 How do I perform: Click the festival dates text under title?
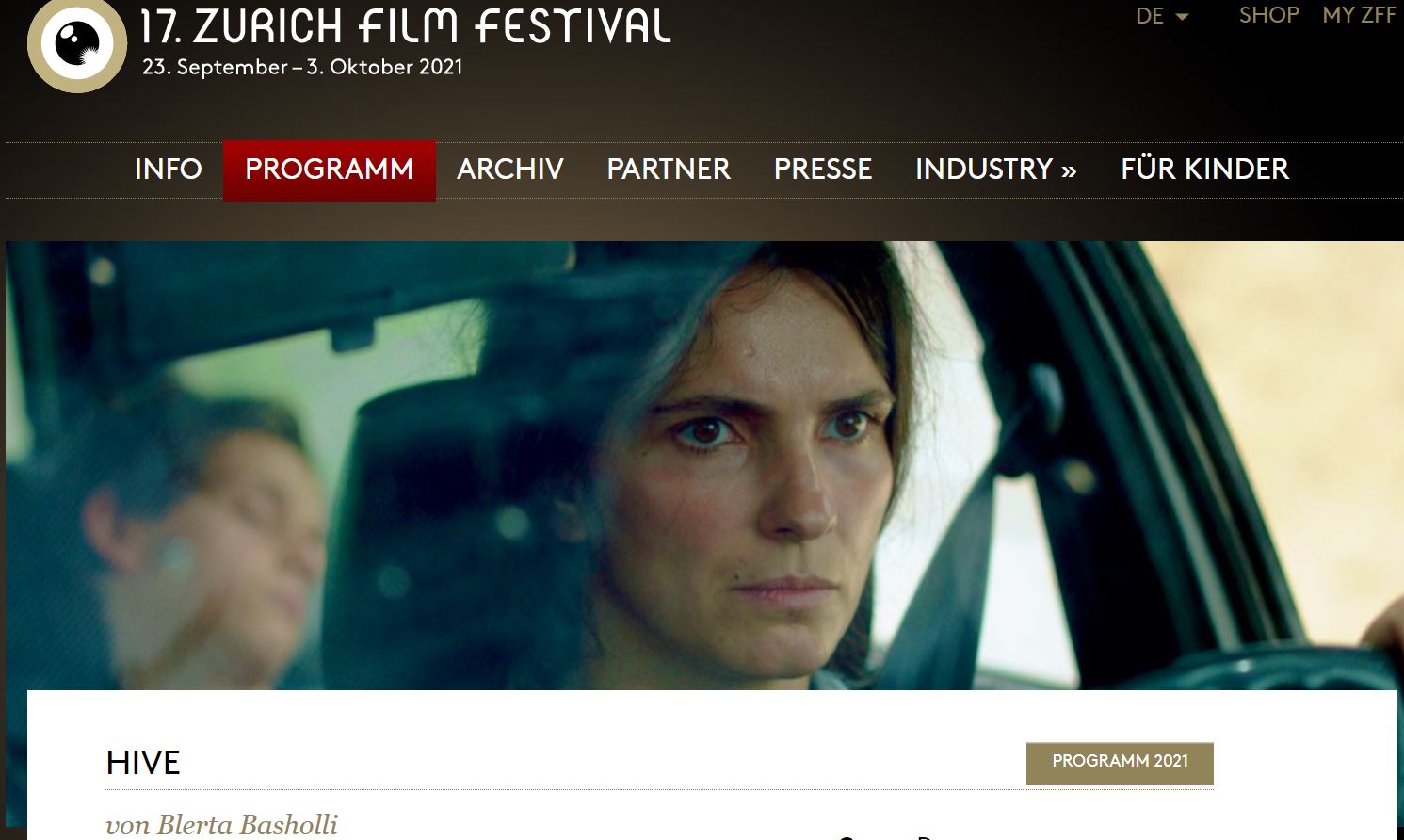click(x=302, y=68)
